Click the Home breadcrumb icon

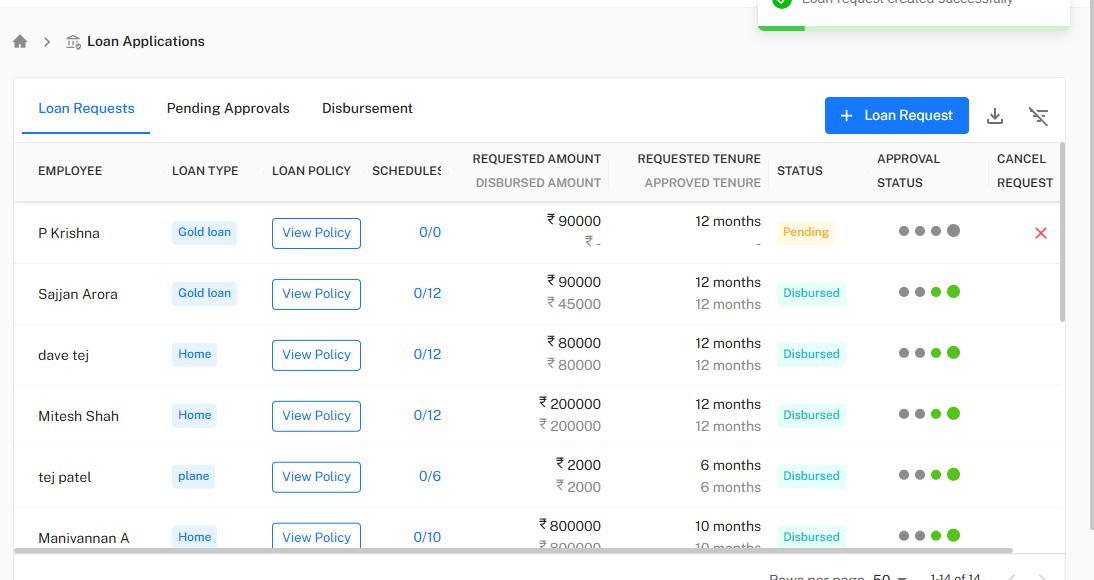(x=20, y=42)
